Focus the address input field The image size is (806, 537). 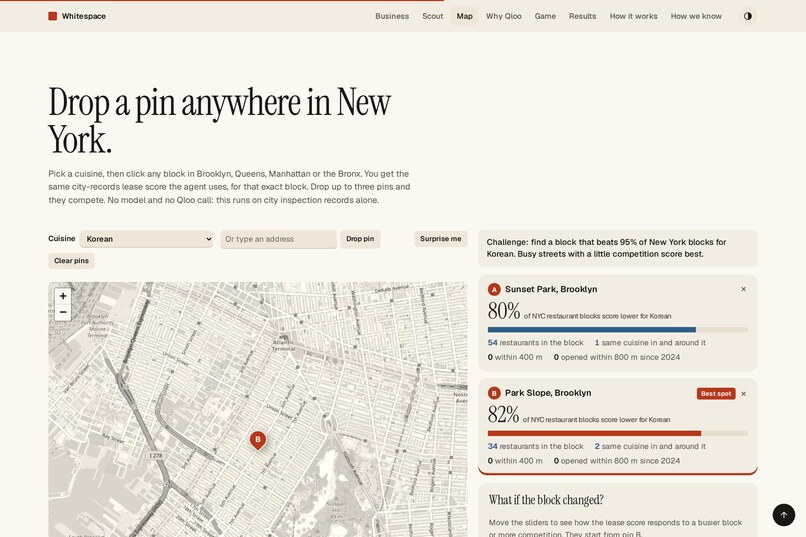pyautogui.click(x=279, y=239)
